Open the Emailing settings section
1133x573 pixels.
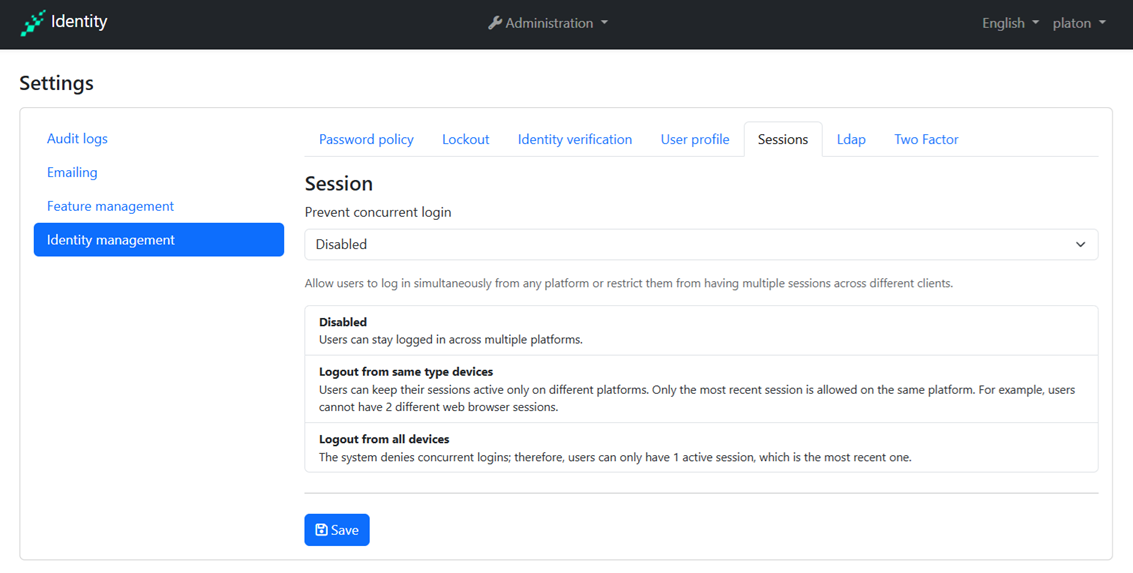tap(72, 172)
